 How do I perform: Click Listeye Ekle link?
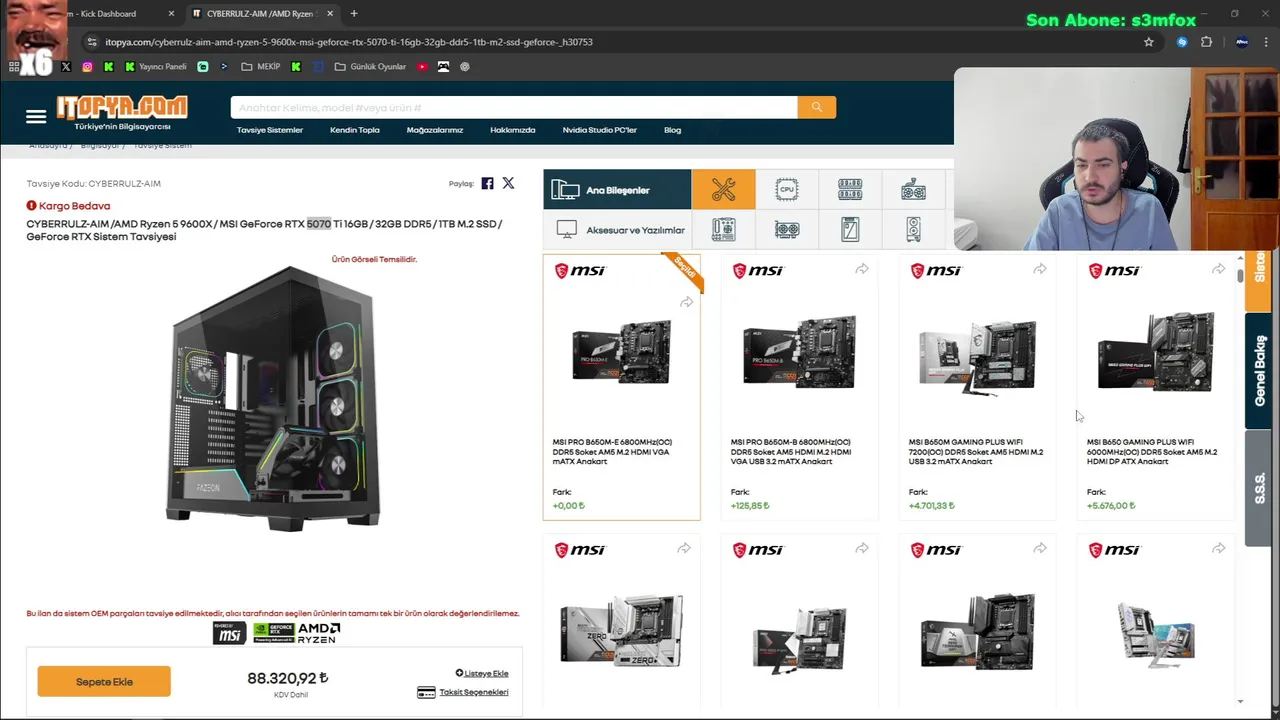click(x=482, y=673)
